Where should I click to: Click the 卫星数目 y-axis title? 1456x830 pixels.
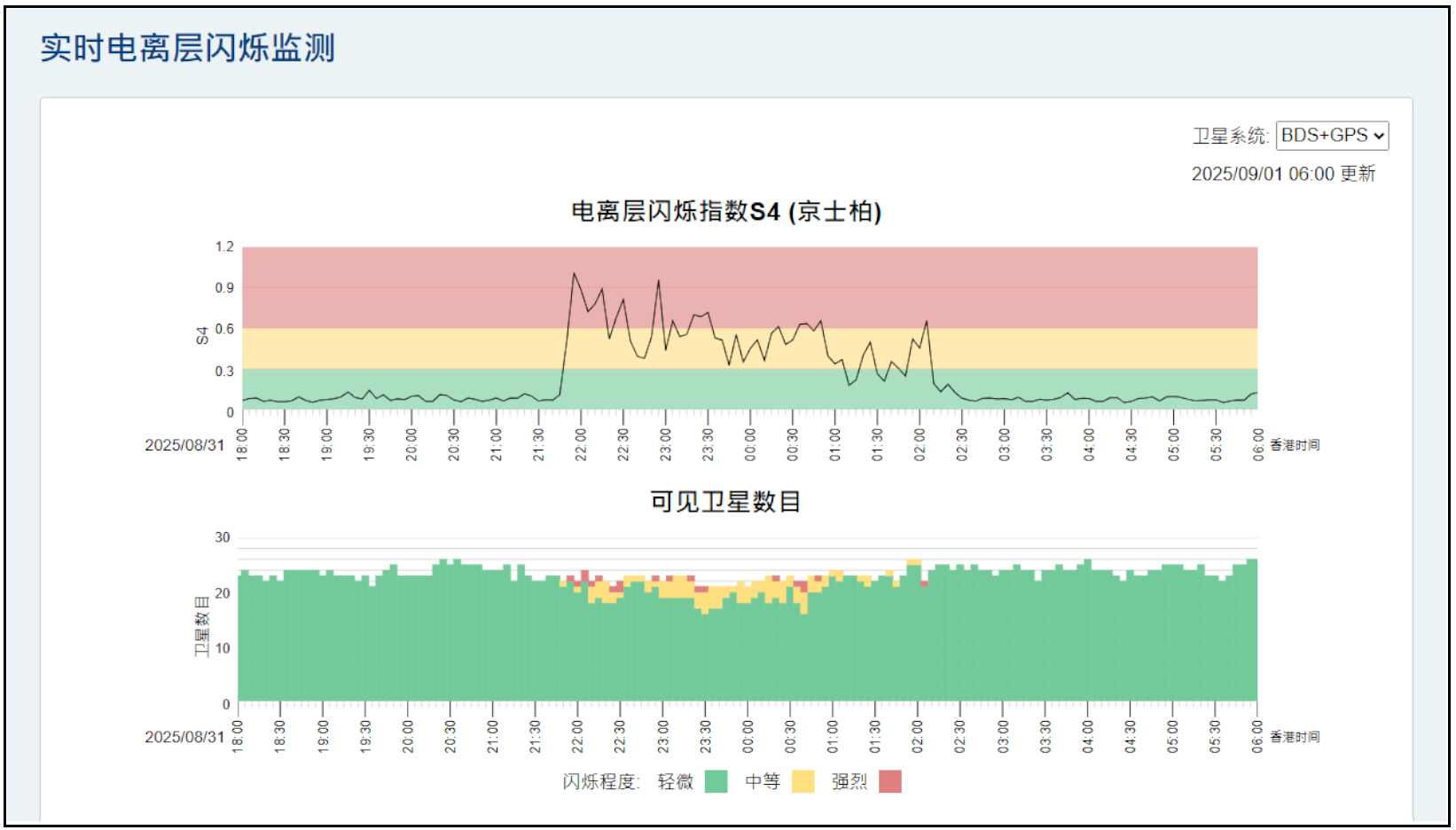pyautogui.click(x=202, y=626)
